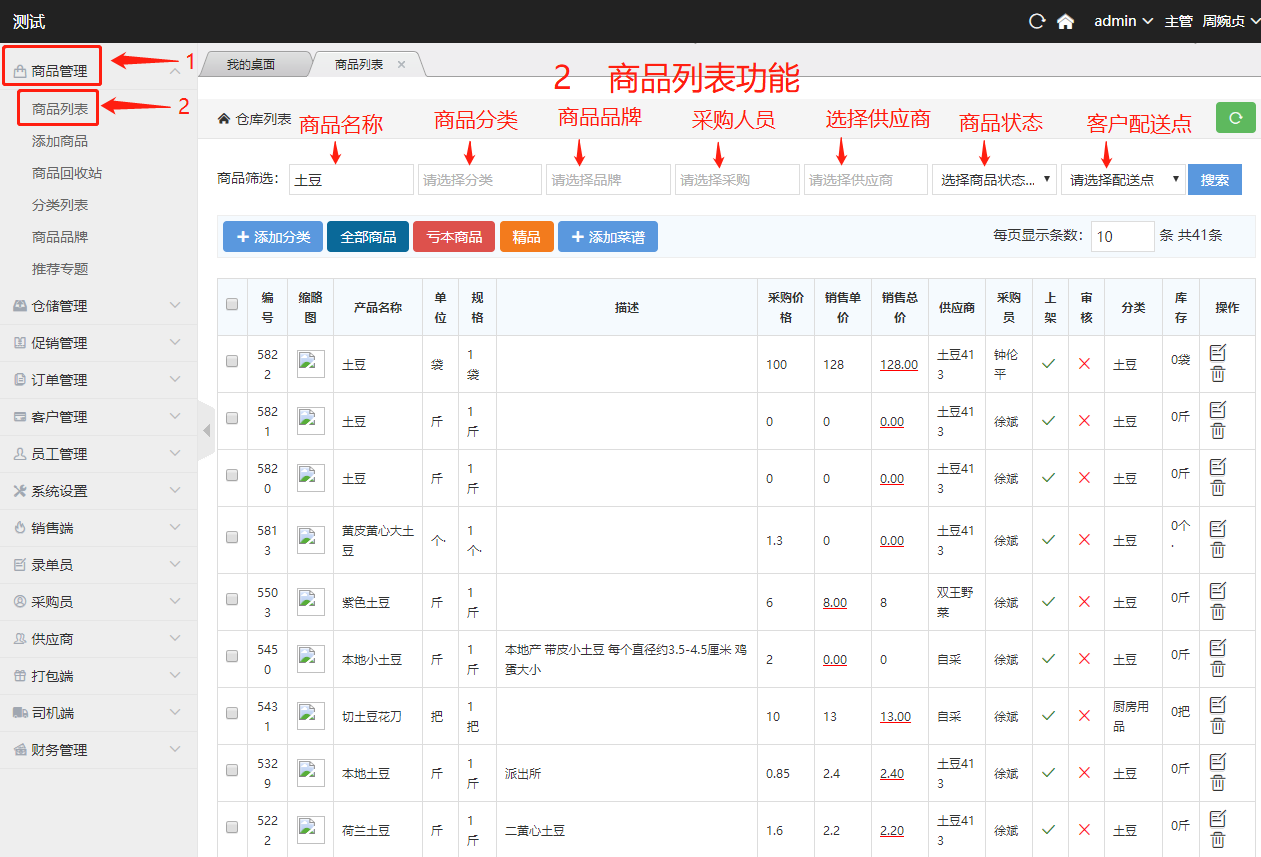This screenshot has width=1261, height=857.
Task: Open the 选择商品状态 dropdown
Action: [993, 180]
